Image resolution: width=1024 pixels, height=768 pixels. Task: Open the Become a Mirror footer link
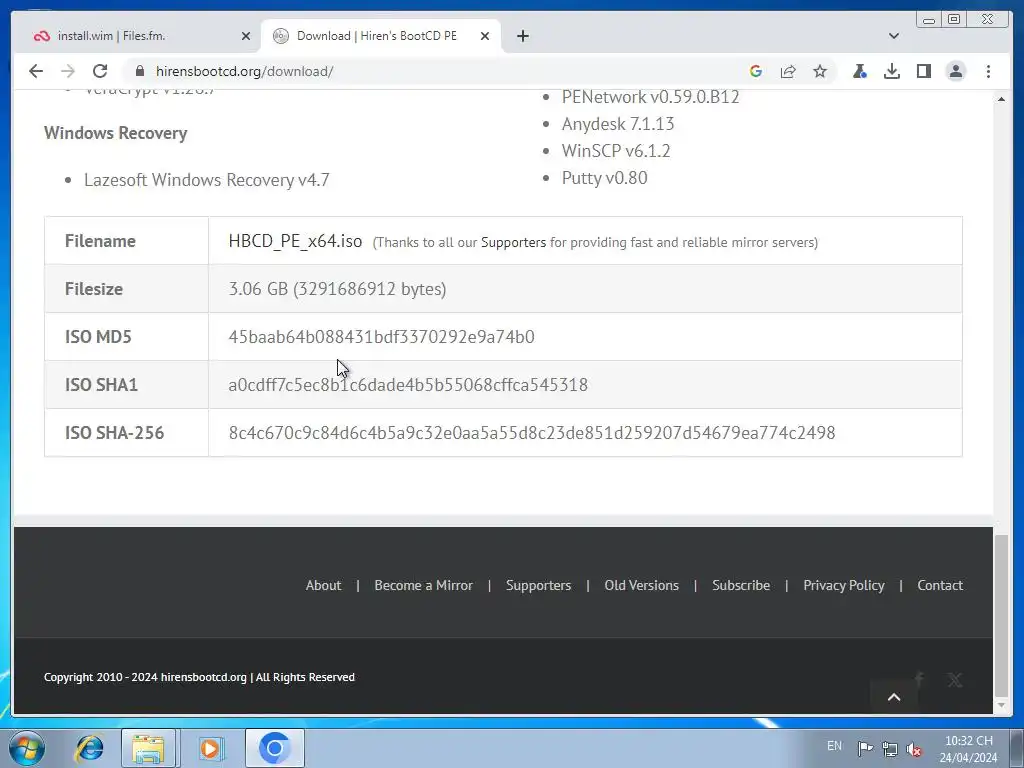coord(423,585)
